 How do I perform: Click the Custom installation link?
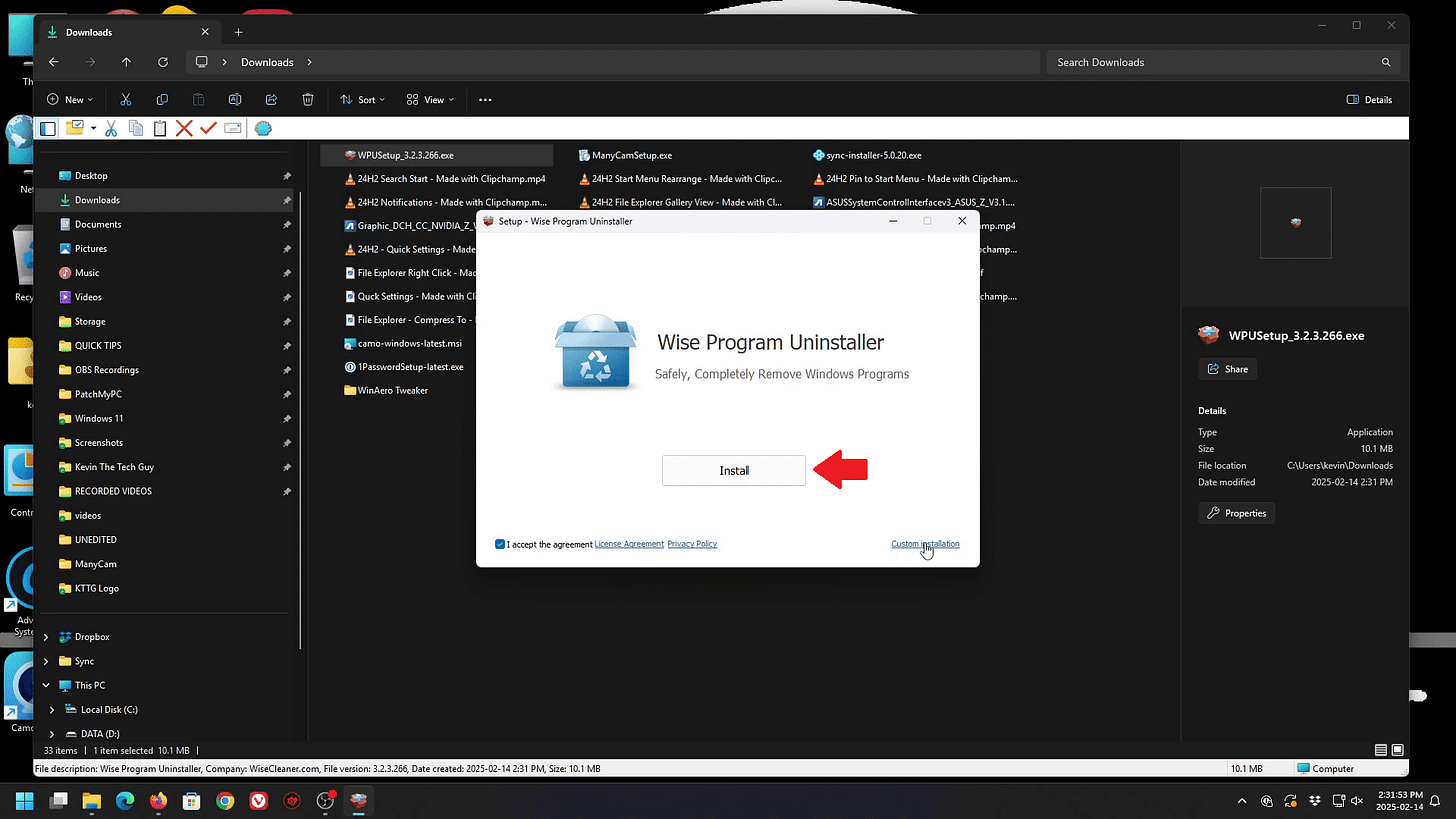(925, 544)
